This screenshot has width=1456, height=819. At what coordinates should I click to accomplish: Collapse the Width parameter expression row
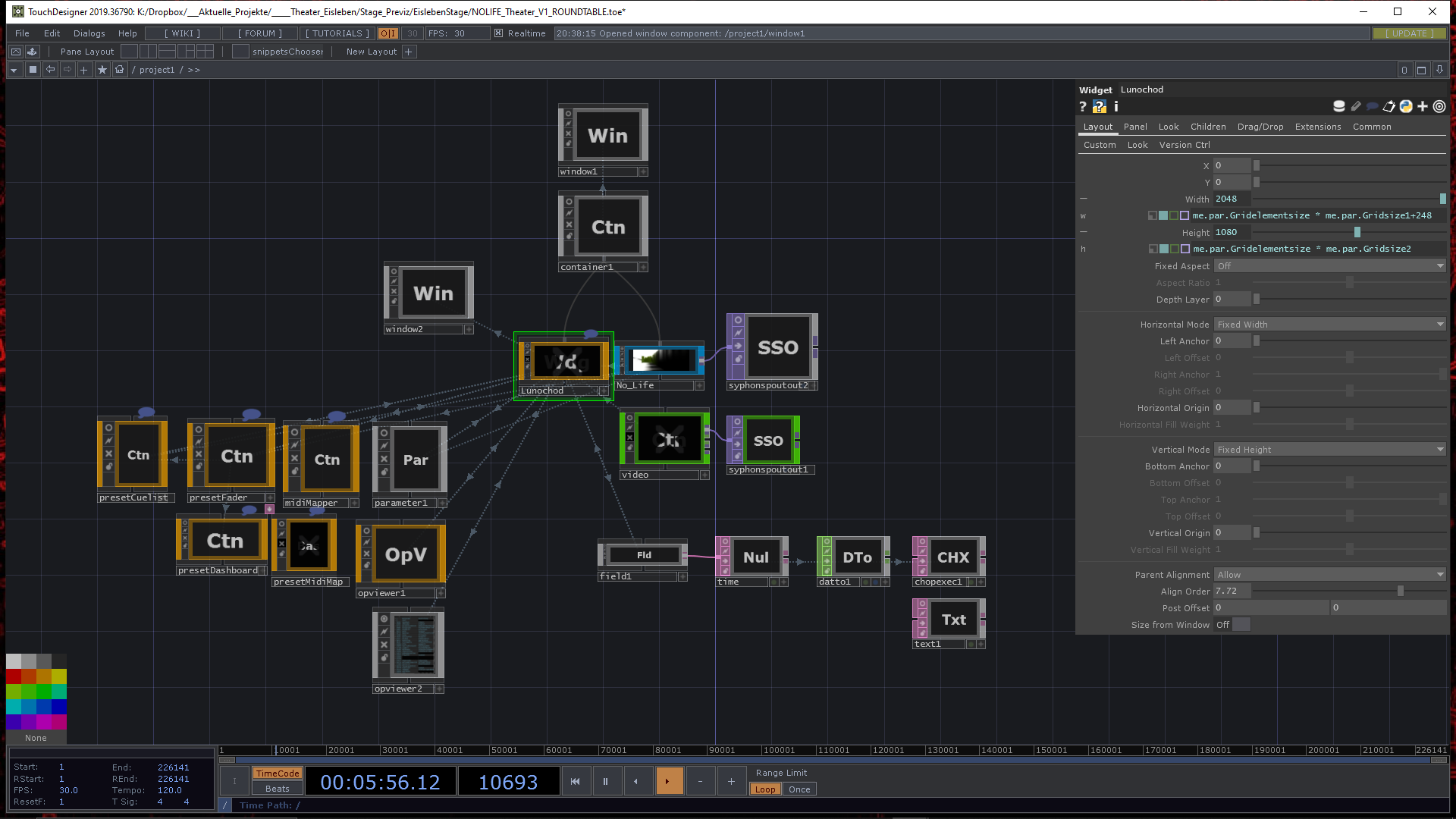click(1084, 199)
